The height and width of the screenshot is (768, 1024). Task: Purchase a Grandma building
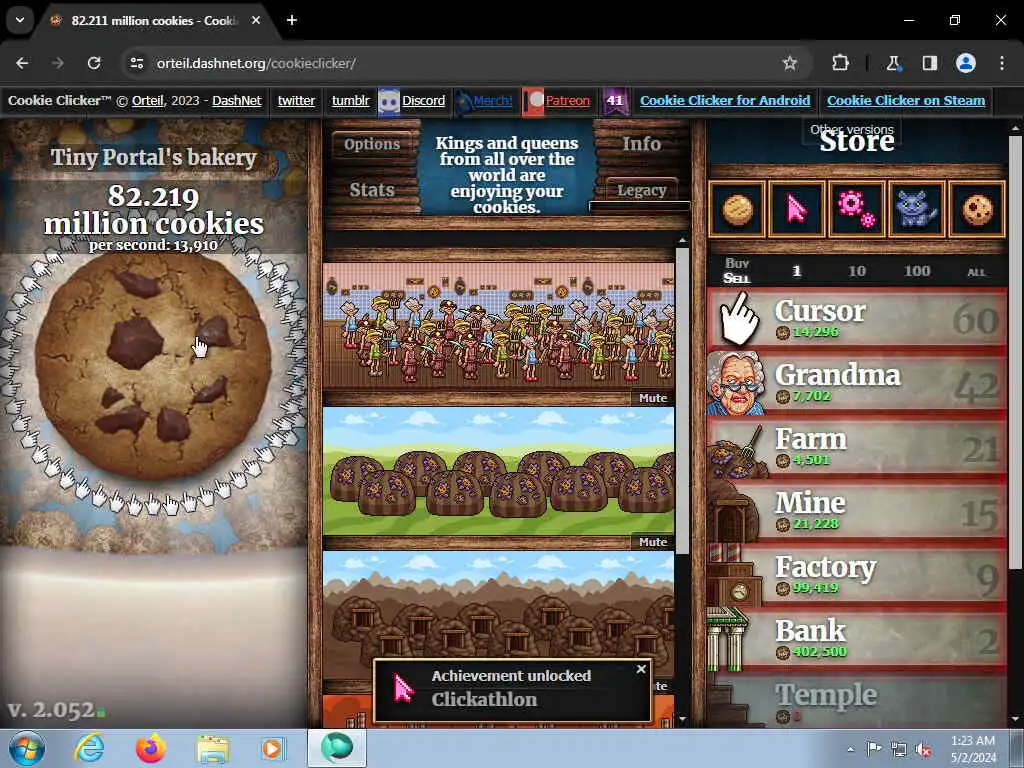pos(857,384)
